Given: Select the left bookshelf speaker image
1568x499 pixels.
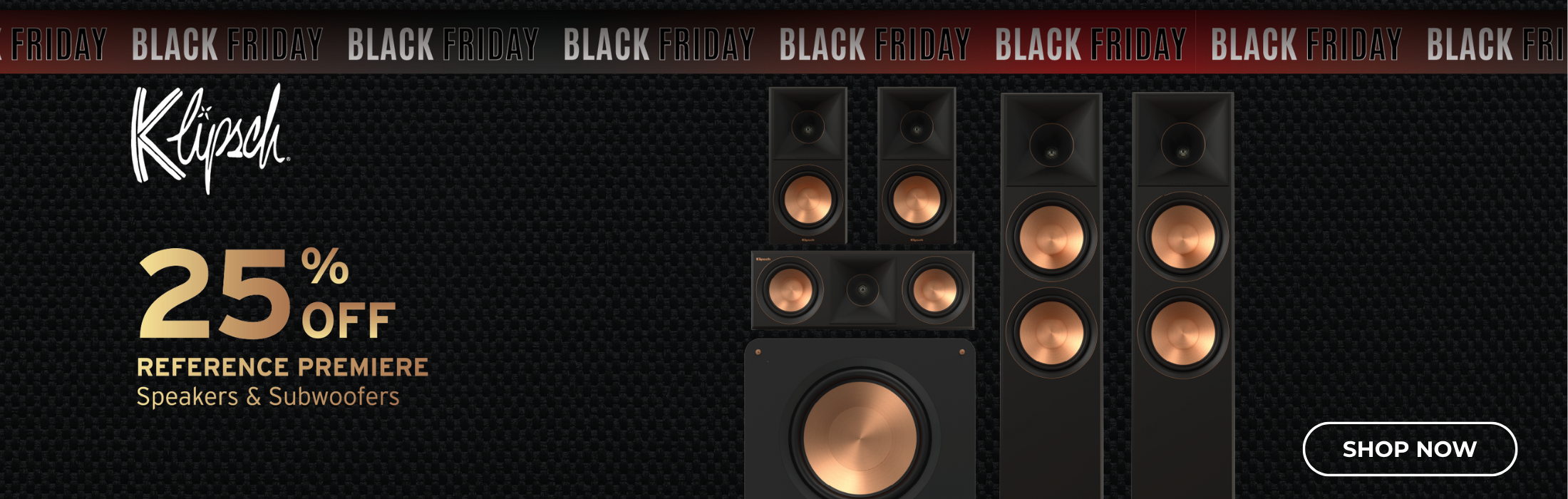Looking at the screenshot, I should pyautogui.click(x=808, y=166).
